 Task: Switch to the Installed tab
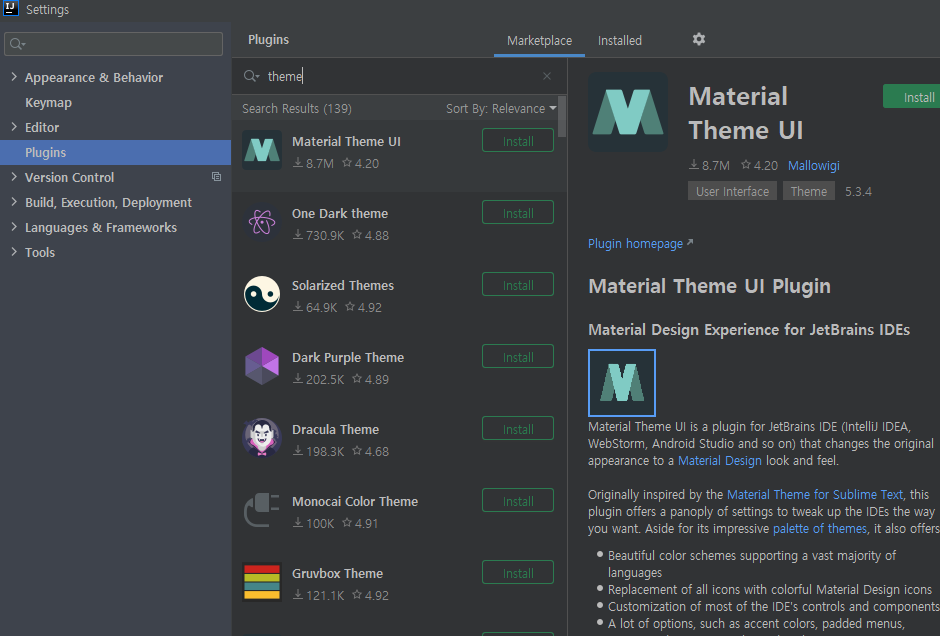click(619, 41)
